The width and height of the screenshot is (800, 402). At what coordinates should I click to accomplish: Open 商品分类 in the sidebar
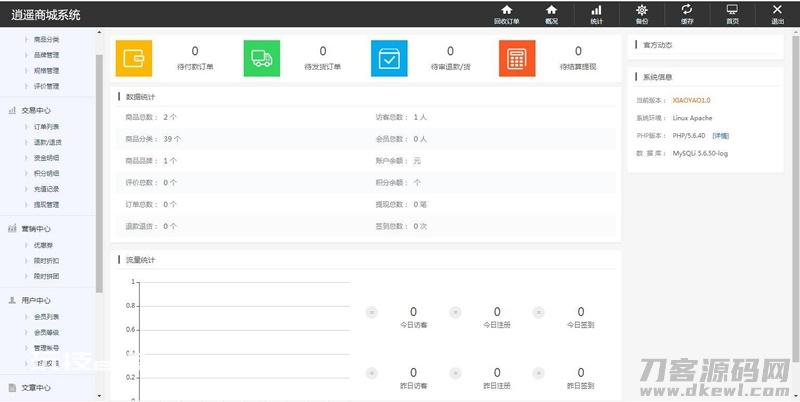[46, 39]
